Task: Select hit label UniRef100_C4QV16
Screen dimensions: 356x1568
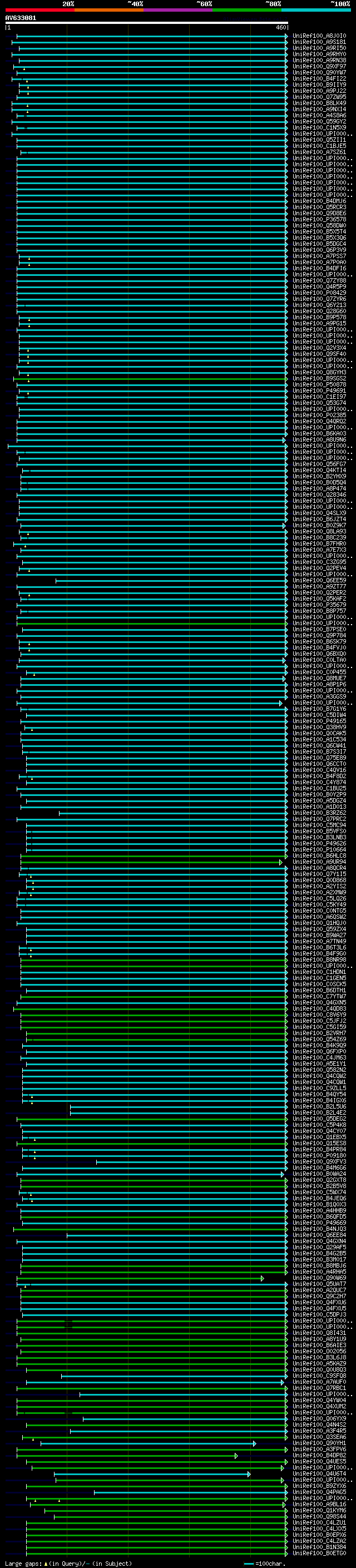Action: pos(319,770)
